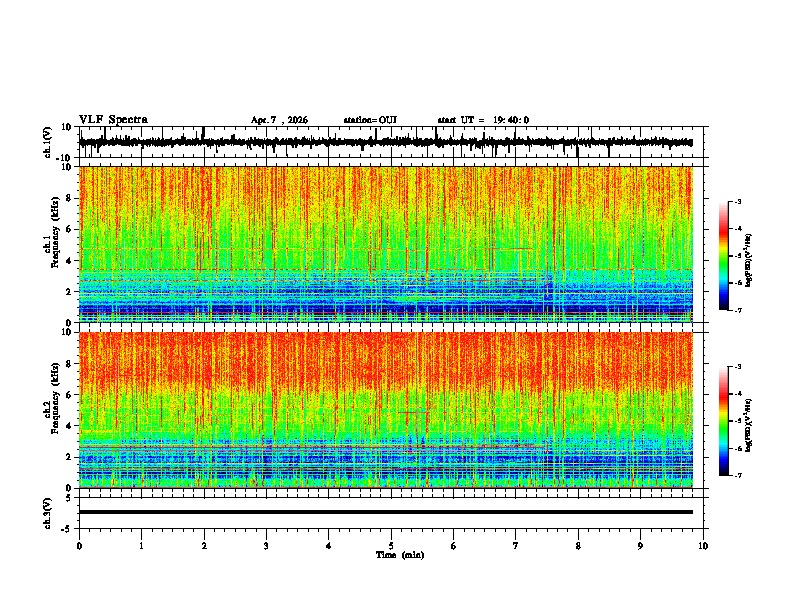Click the "-3" label on ch.2 colorbar
Viewport: 792px width, 612px height.
point(737,367)
